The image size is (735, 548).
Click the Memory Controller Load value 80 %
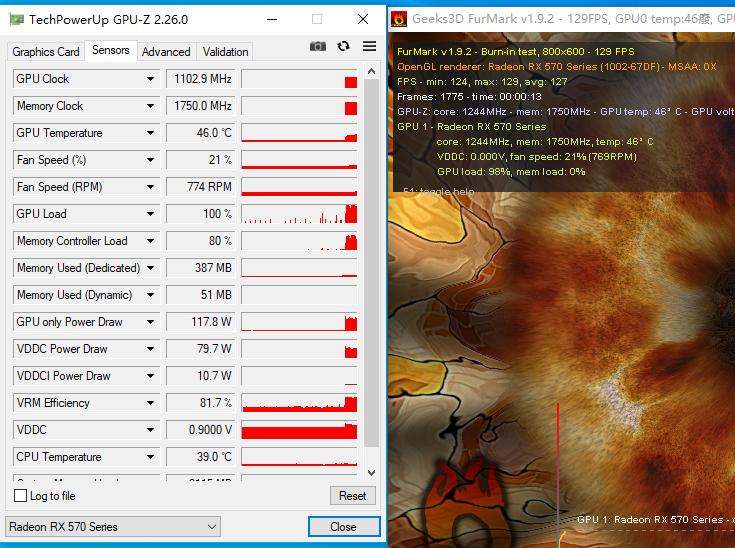[200, 241]
